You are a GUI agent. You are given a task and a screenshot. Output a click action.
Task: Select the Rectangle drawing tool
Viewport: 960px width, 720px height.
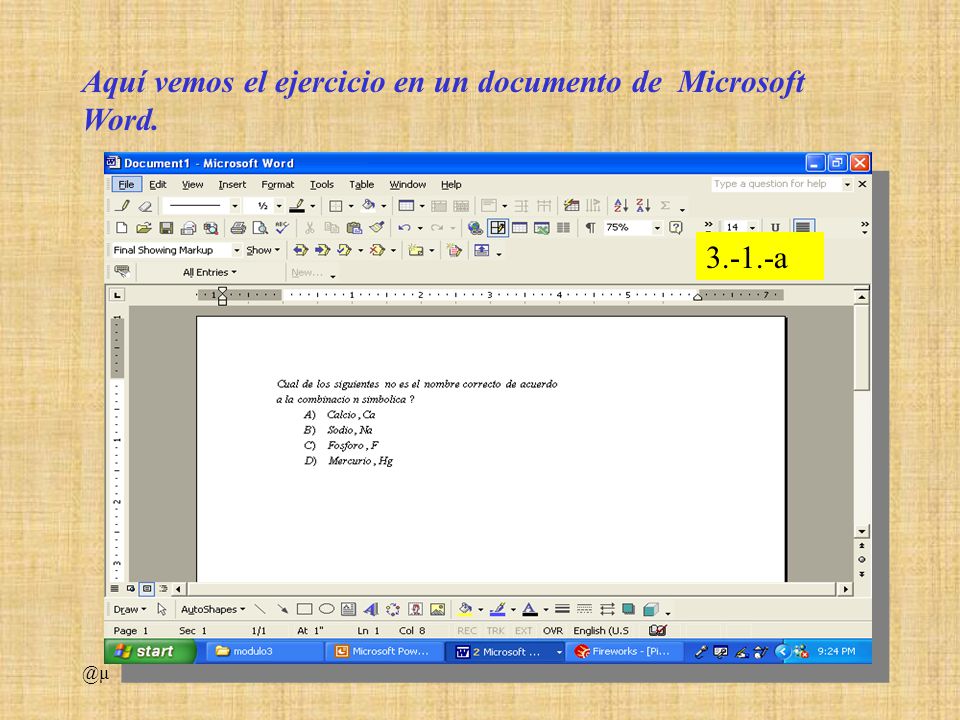coord(304,609)
